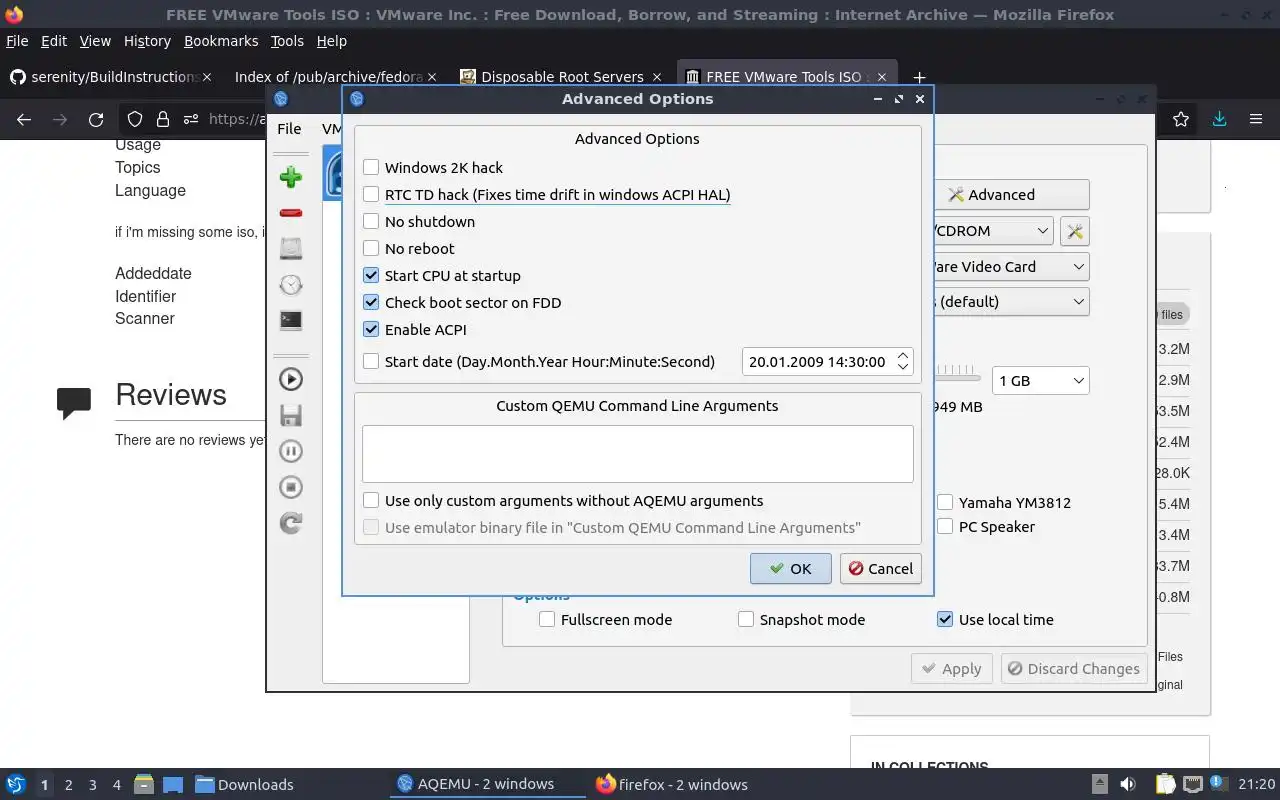This screenshot has width=1280, height=800.
Task: Check the No reboot option
Action: point(371,249)
